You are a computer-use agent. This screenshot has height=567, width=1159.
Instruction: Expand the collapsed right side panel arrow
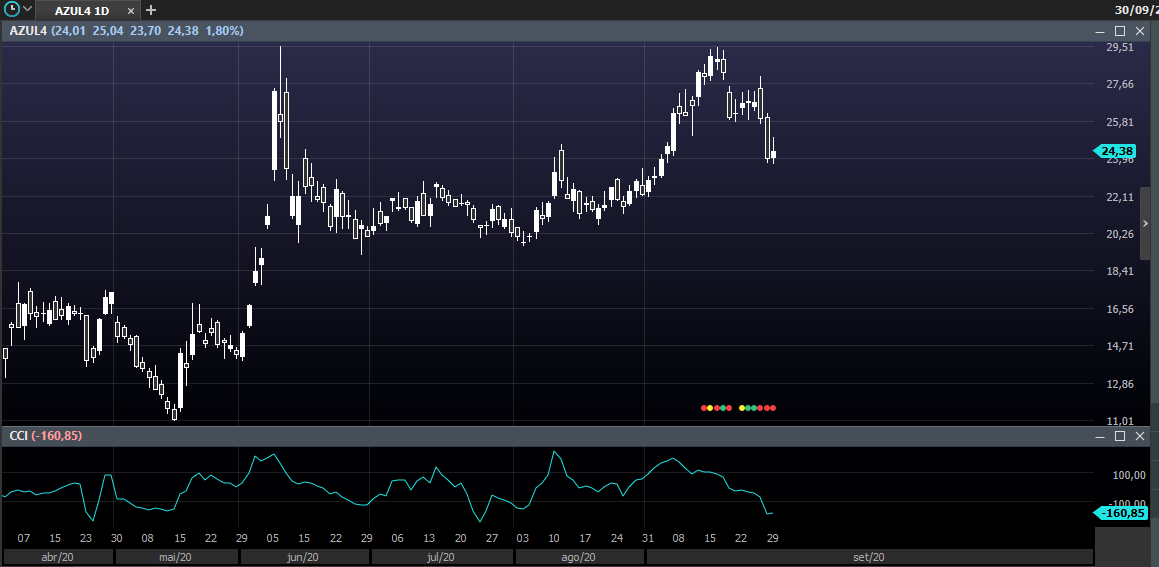point(1146,223)
